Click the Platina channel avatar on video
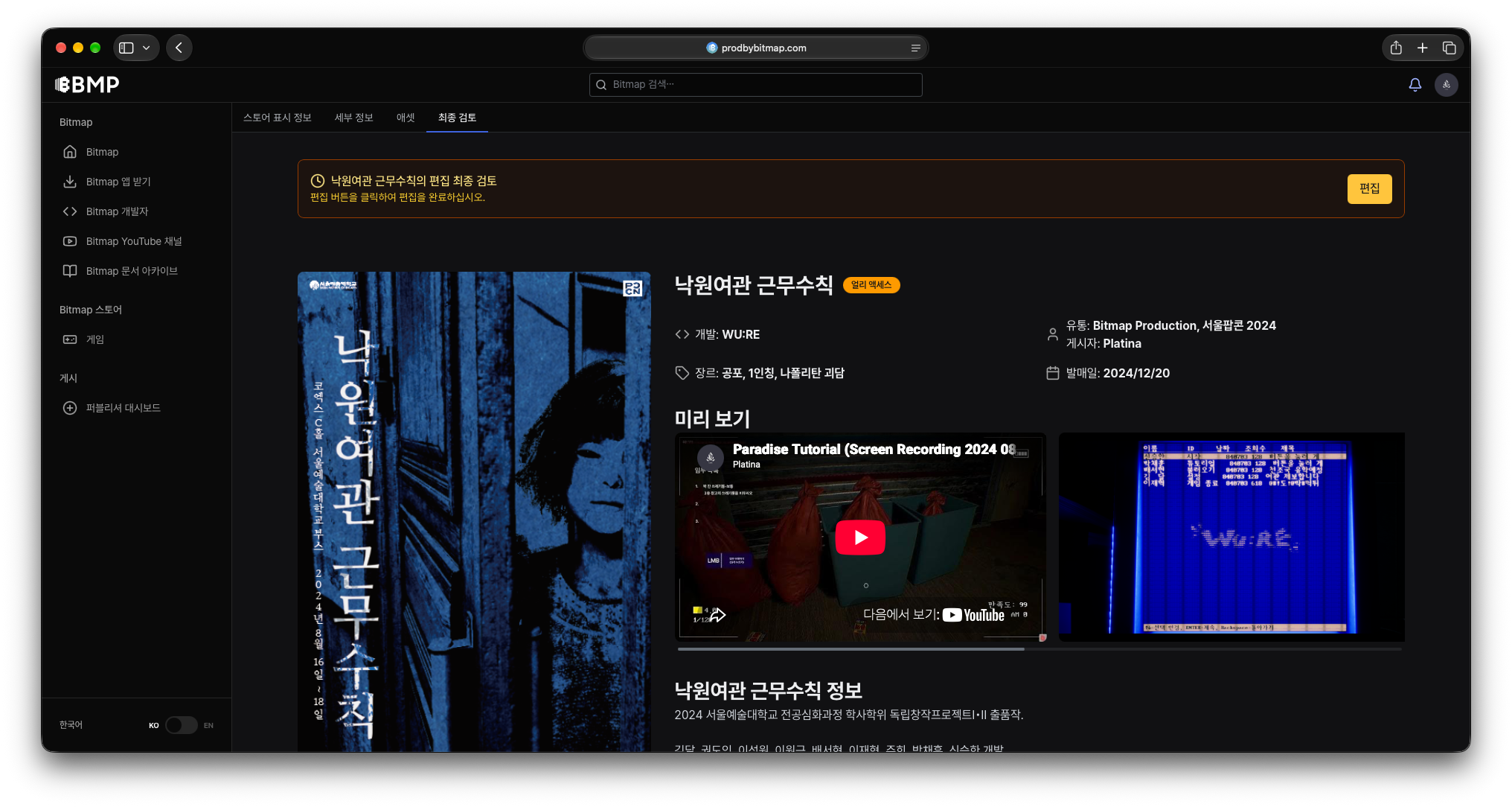Viewport: 1512px width, 807px height. (710, 457)
